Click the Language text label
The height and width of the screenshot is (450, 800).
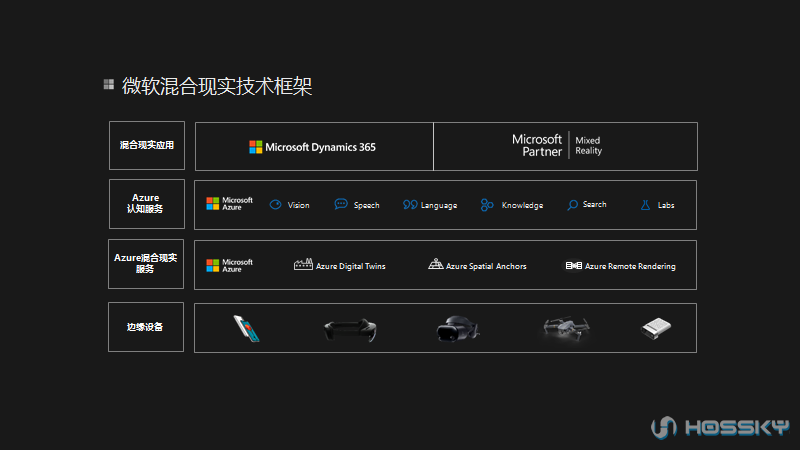(439, 206)
